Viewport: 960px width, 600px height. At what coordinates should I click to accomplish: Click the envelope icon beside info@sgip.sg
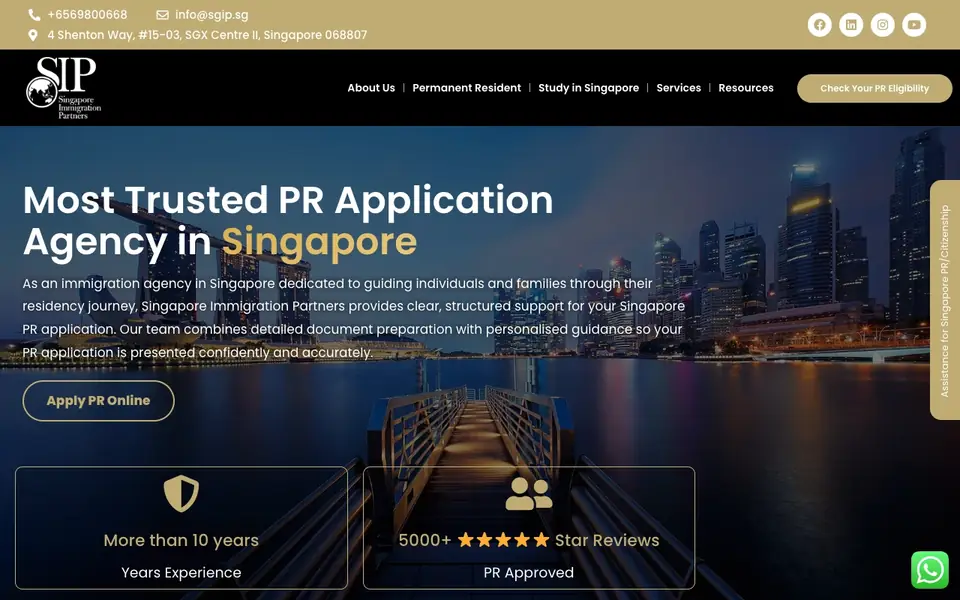click(162, 15)
